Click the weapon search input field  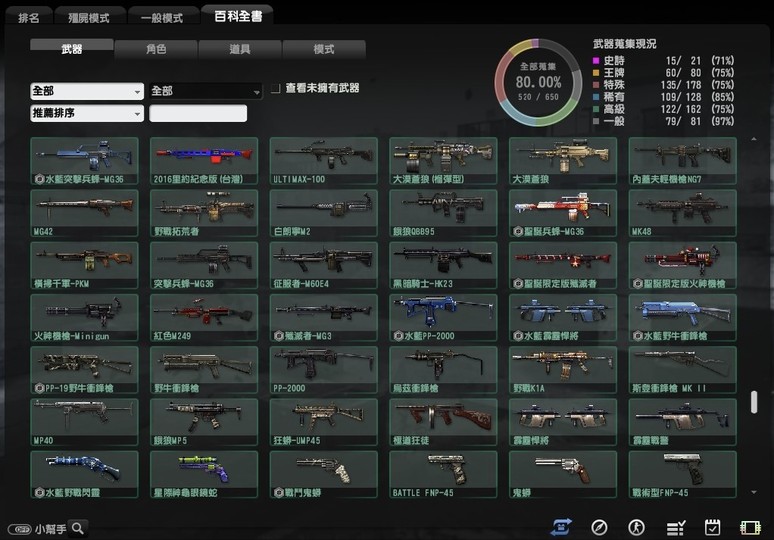click(198, 114)
